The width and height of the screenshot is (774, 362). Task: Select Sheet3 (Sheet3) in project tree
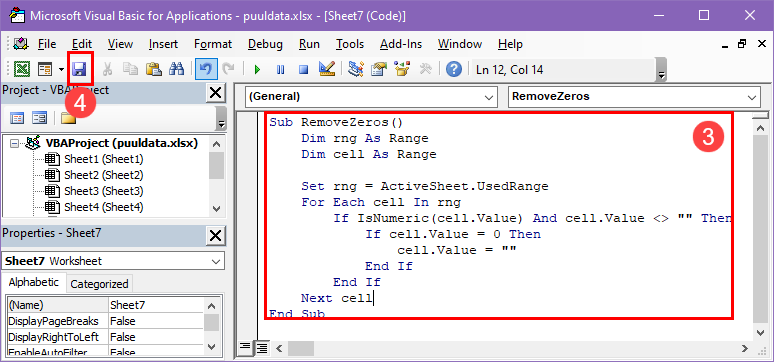[103, 191]
